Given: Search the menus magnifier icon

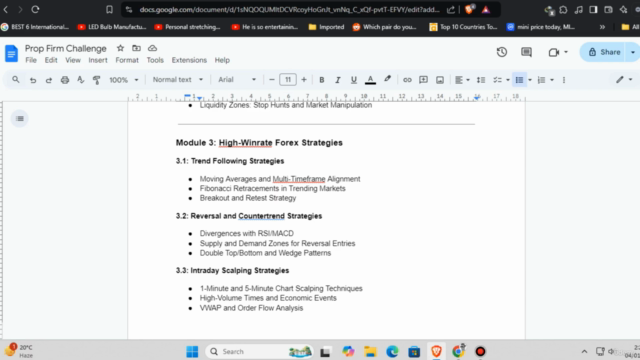Looking at the screenshot, I should 16,80.
